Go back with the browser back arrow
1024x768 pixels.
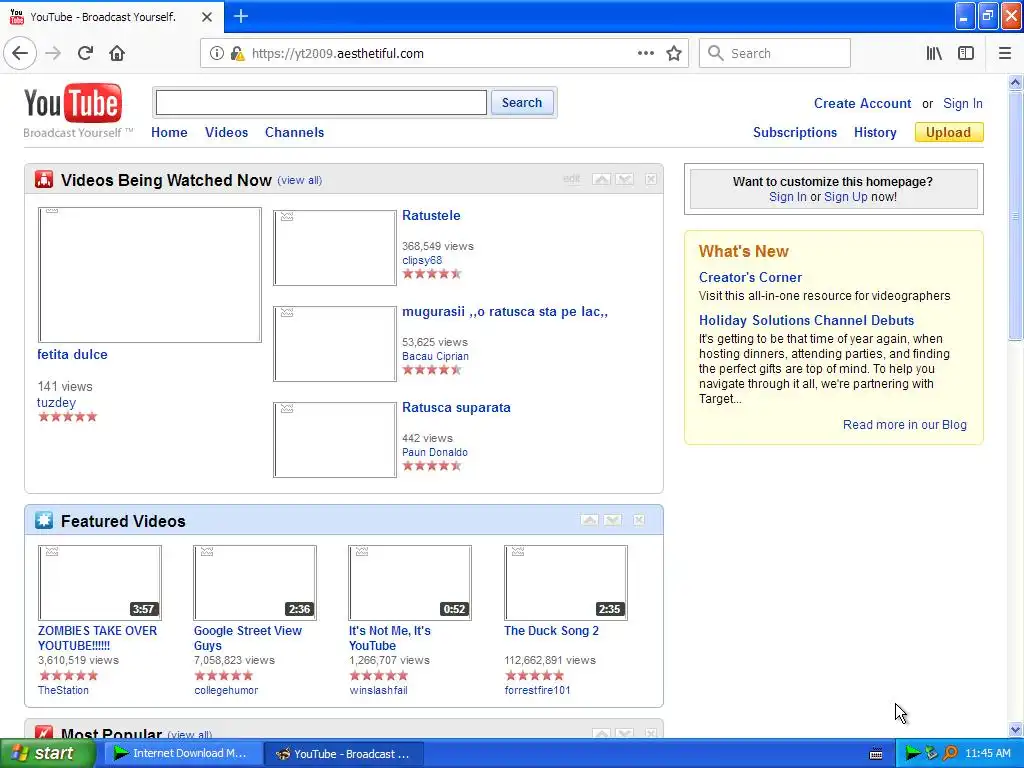click(20, 53)
